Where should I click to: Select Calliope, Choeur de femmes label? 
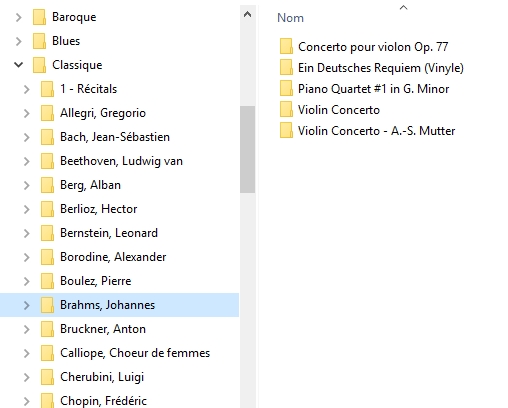point(135,353)
